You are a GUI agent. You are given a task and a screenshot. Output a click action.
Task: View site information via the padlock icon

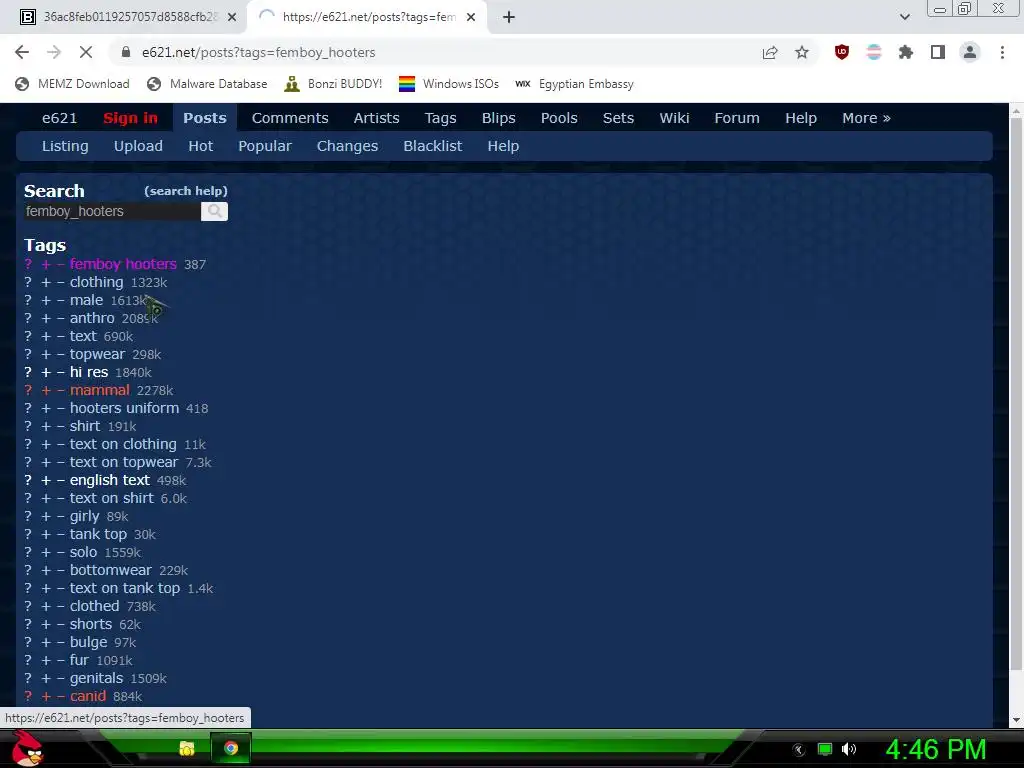click(126, 52)
